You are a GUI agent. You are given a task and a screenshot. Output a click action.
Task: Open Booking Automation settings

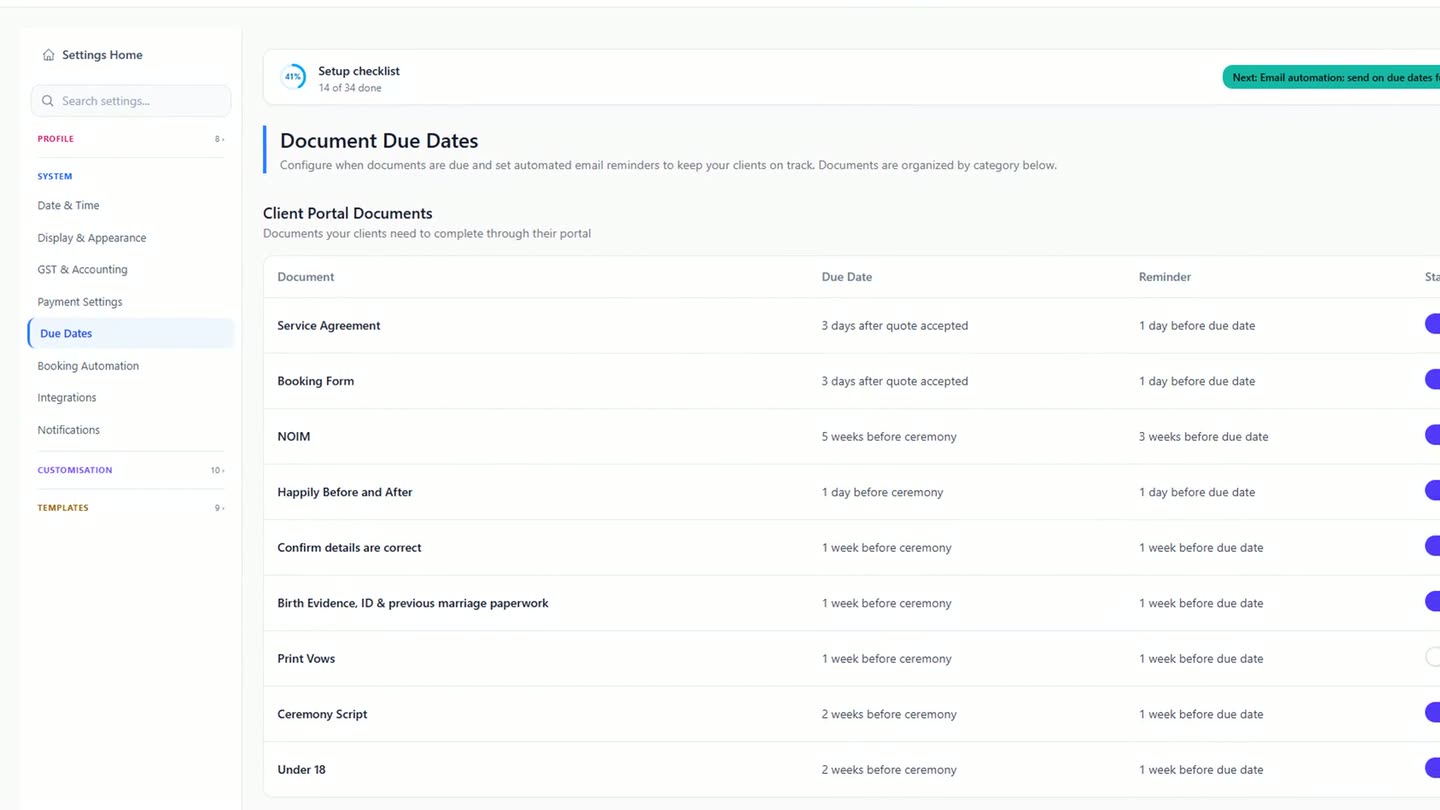[88, 366]
